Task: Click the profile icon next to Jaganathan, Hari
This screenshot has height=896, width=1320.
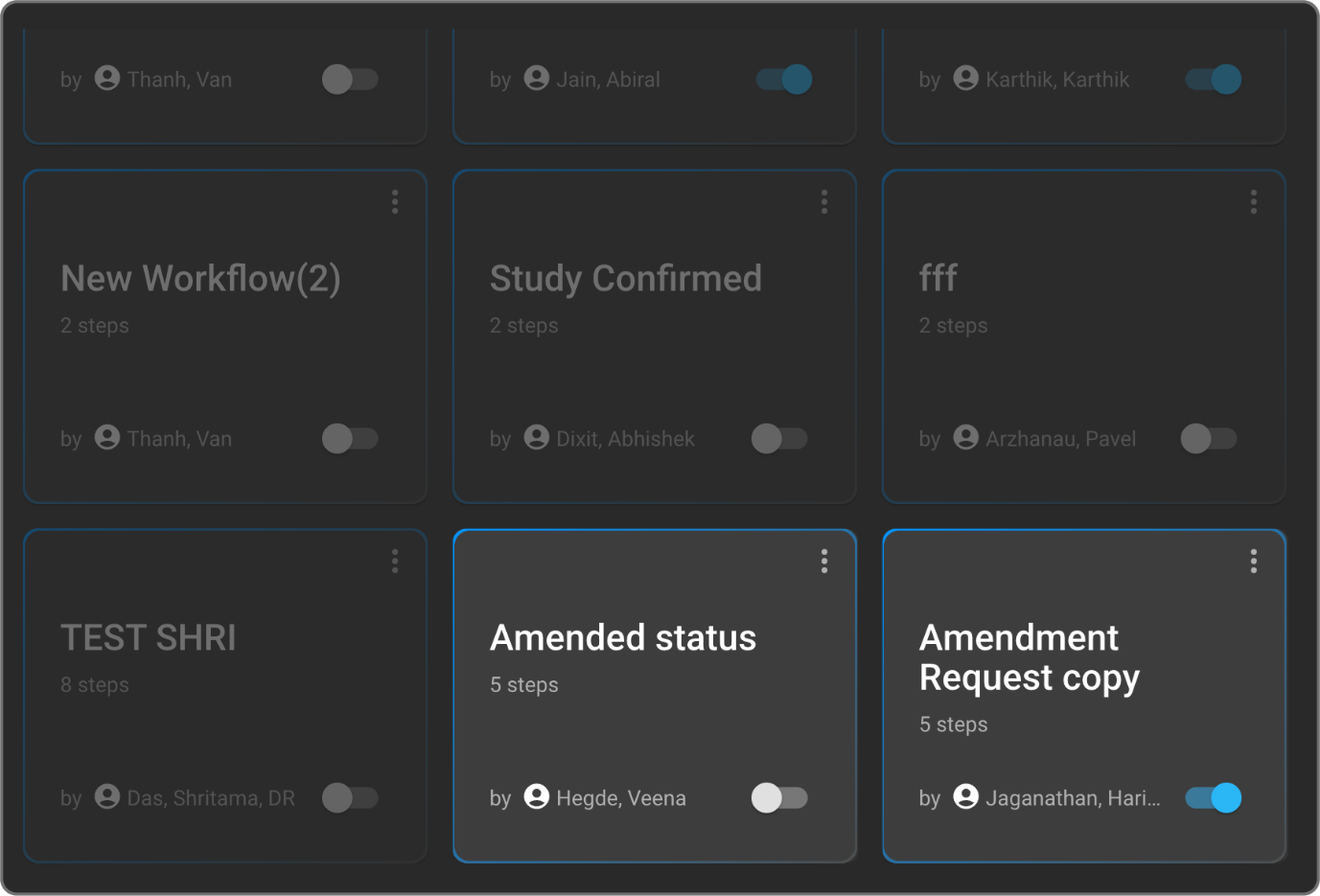Action: (966, 797)
